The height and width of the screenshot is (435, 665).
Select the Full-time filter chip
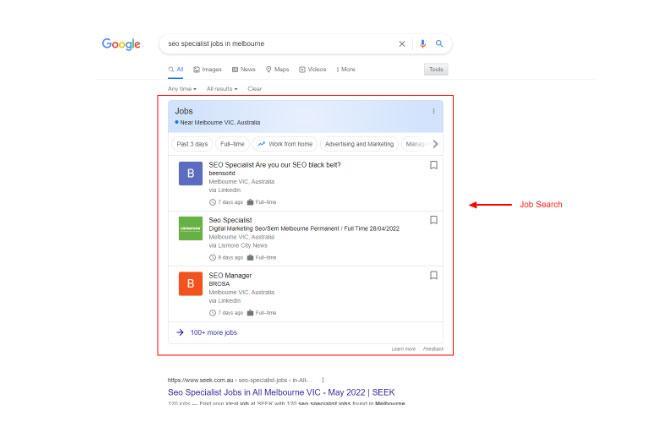[x=232, y=144]
